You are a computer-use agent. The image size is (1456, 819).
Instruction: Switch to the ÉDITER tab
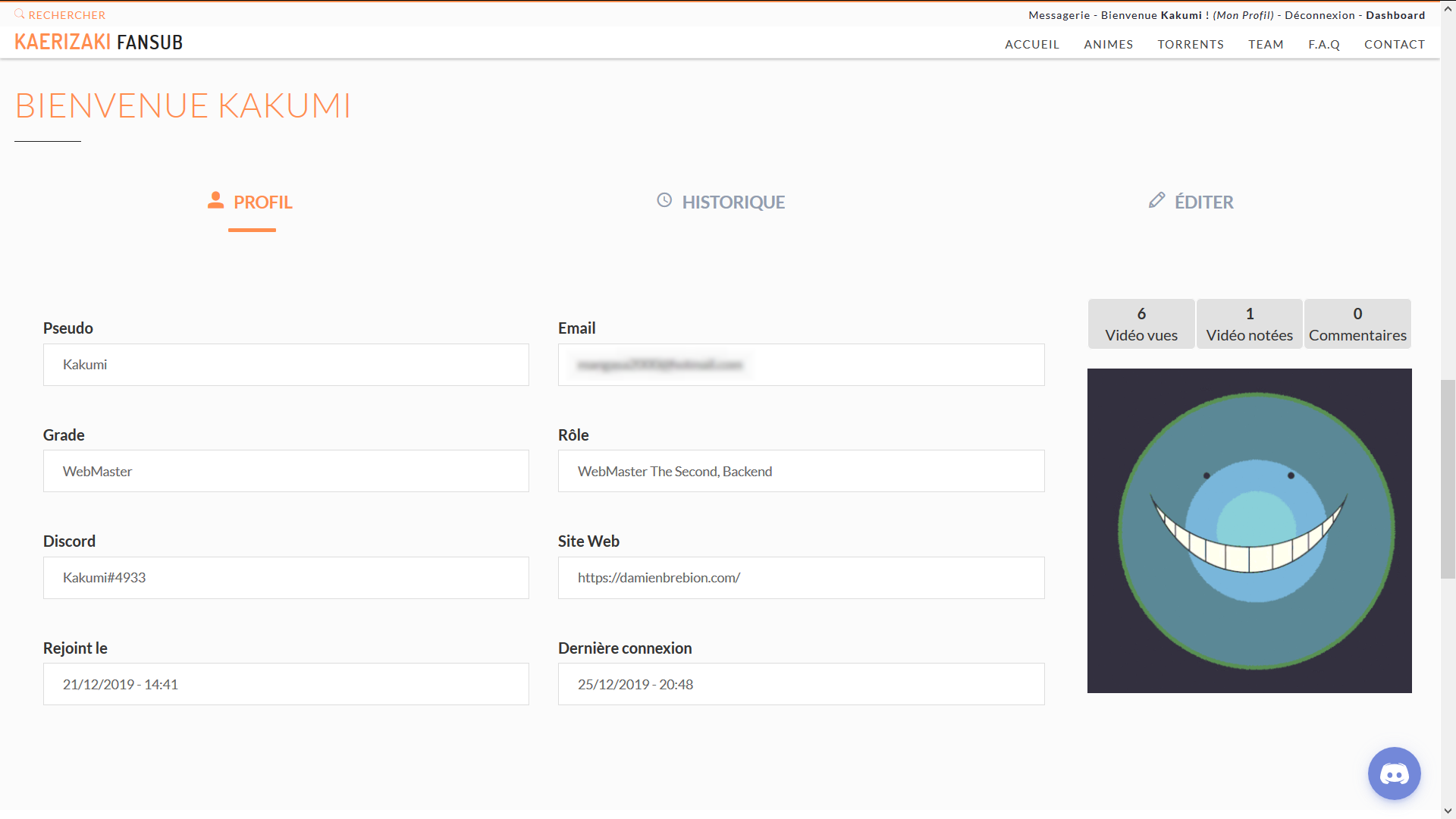1191,202
